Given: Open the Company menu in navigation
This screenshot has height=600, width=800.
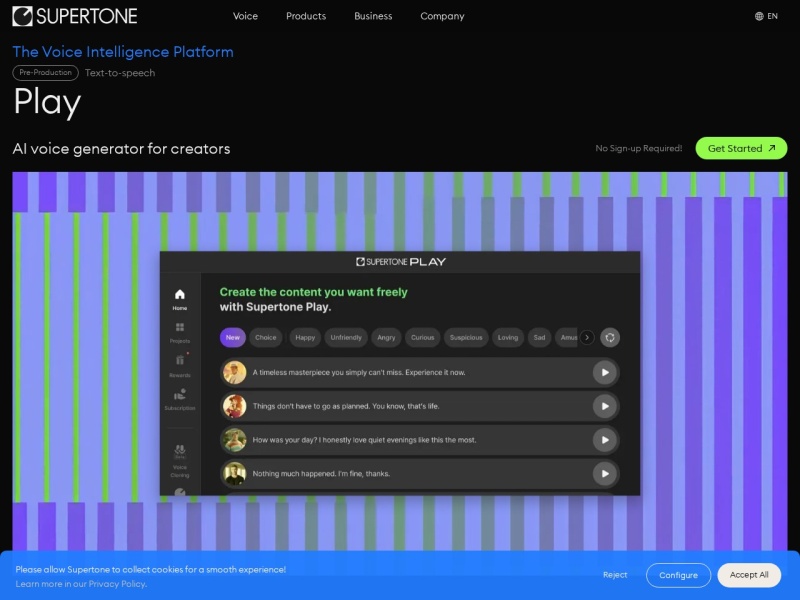Looking at the screenshot, I should coord(442,16).
